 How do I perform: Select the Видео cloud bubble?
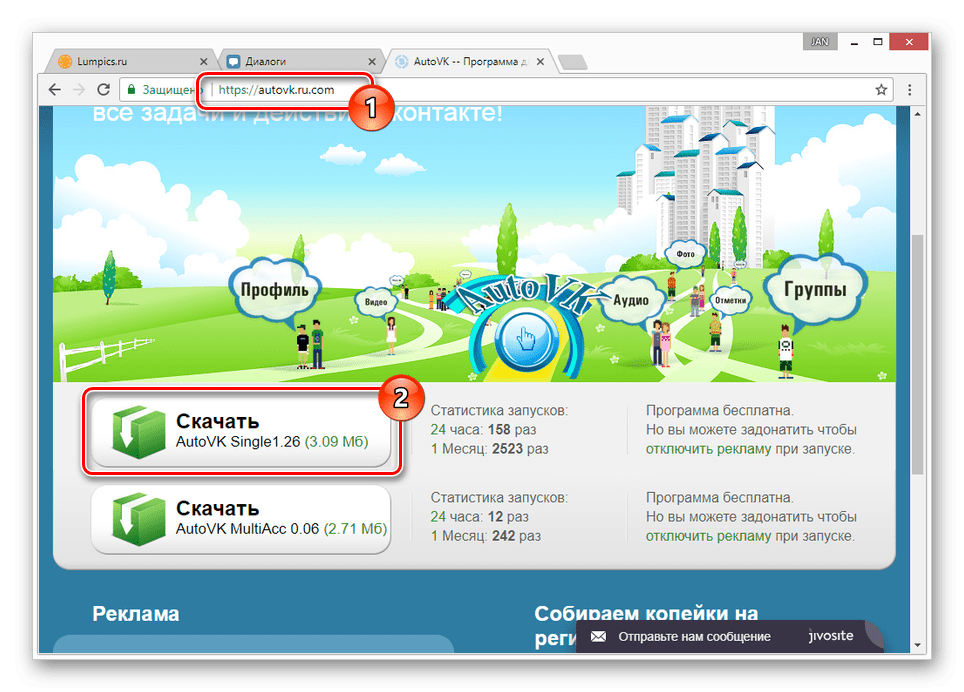coord(376,300)
